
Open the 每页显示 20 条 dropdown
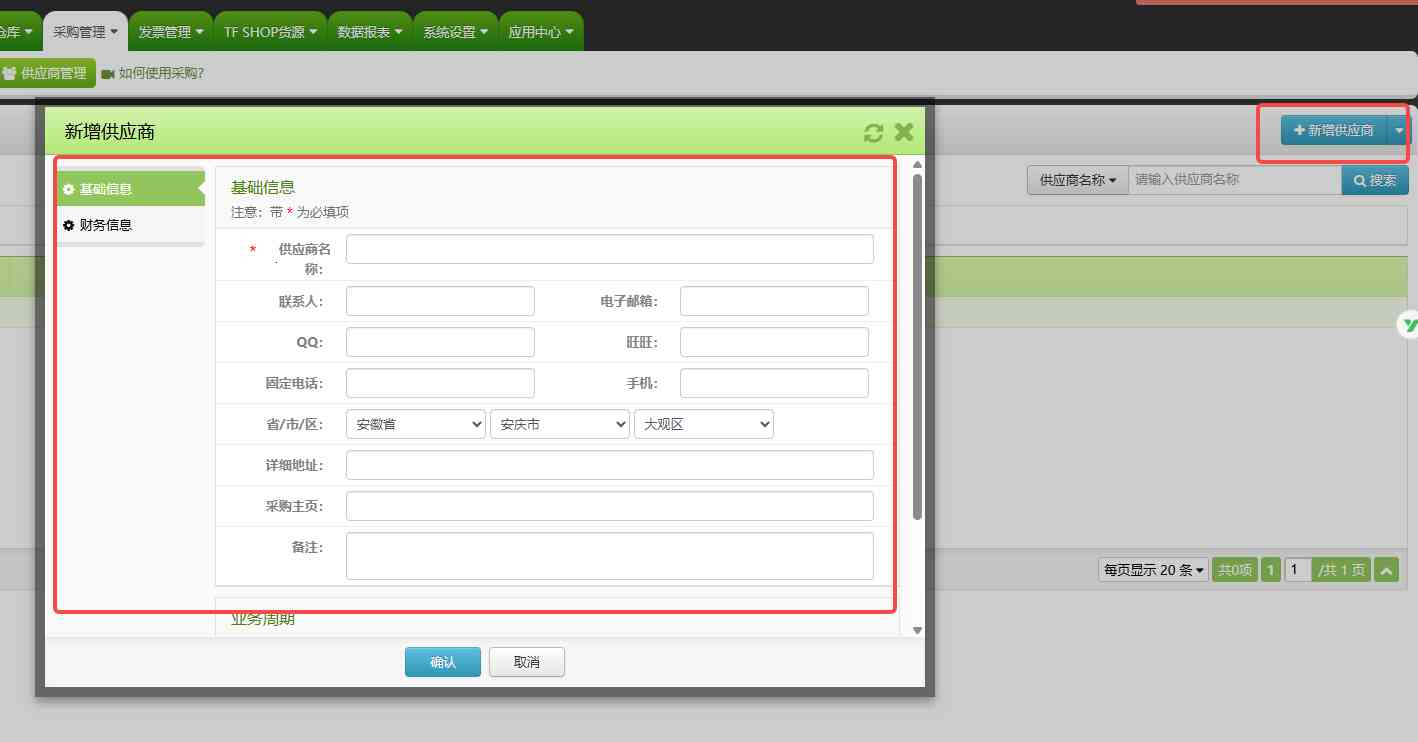(1152, 569)
